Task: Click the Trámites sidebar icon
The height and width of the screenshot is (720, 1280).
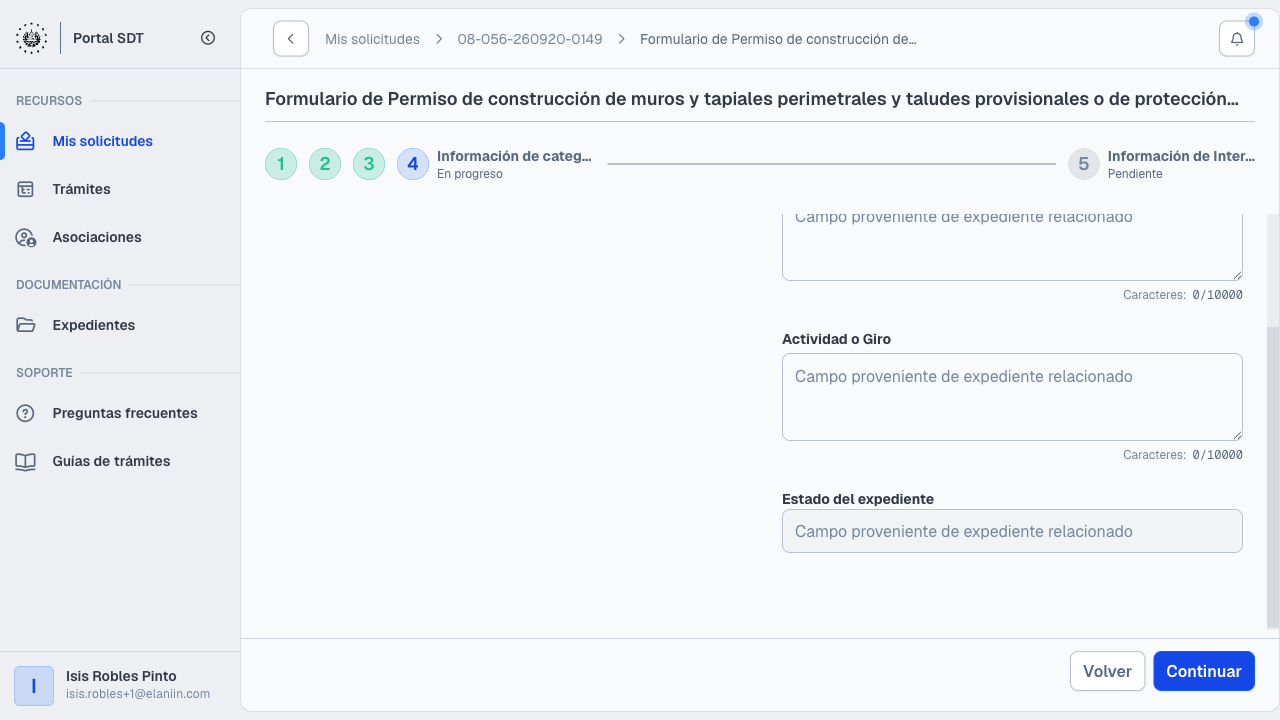Action: click(x=26, y=189)
